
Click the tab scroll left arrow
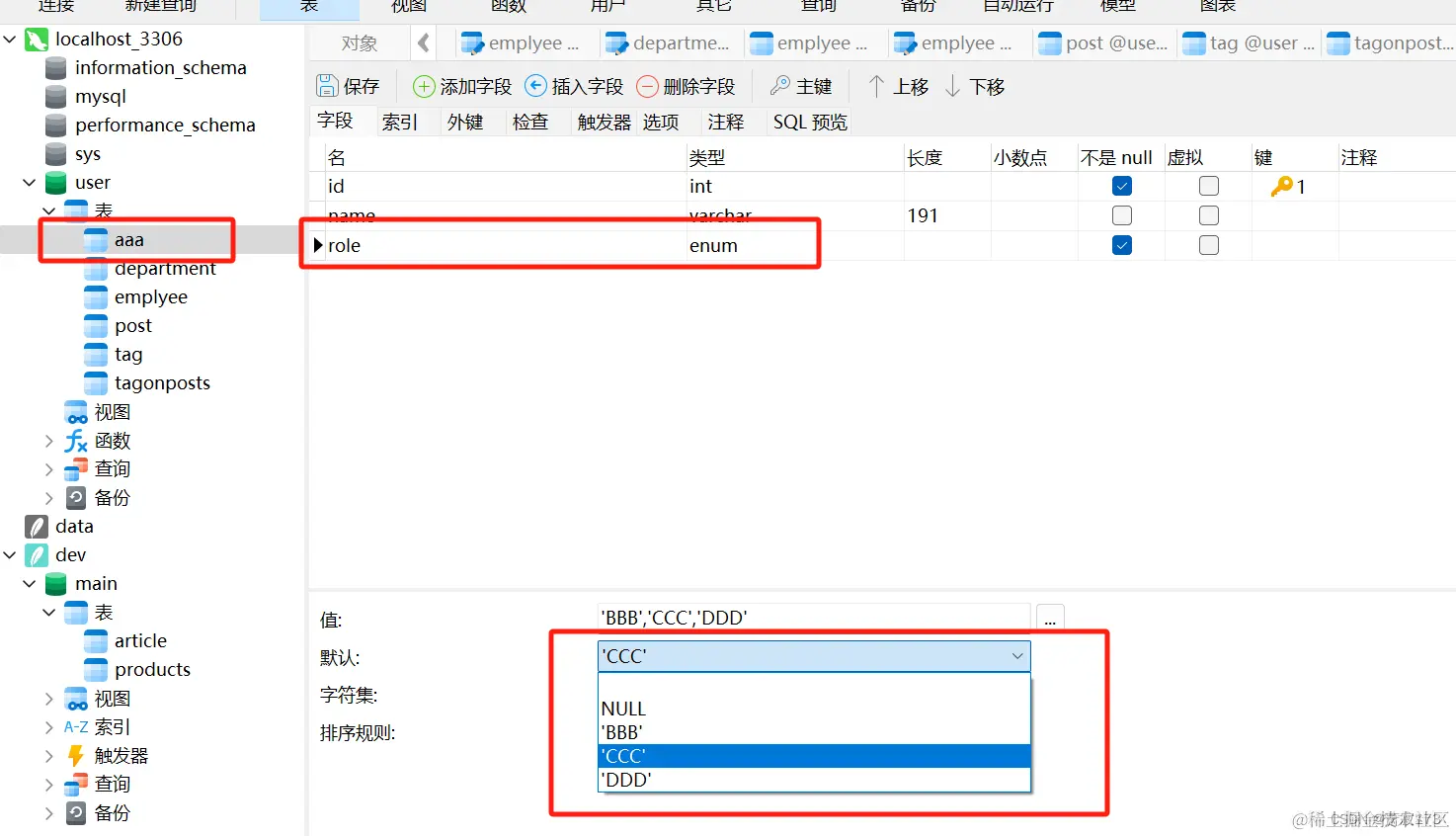[x=424, y=43]
